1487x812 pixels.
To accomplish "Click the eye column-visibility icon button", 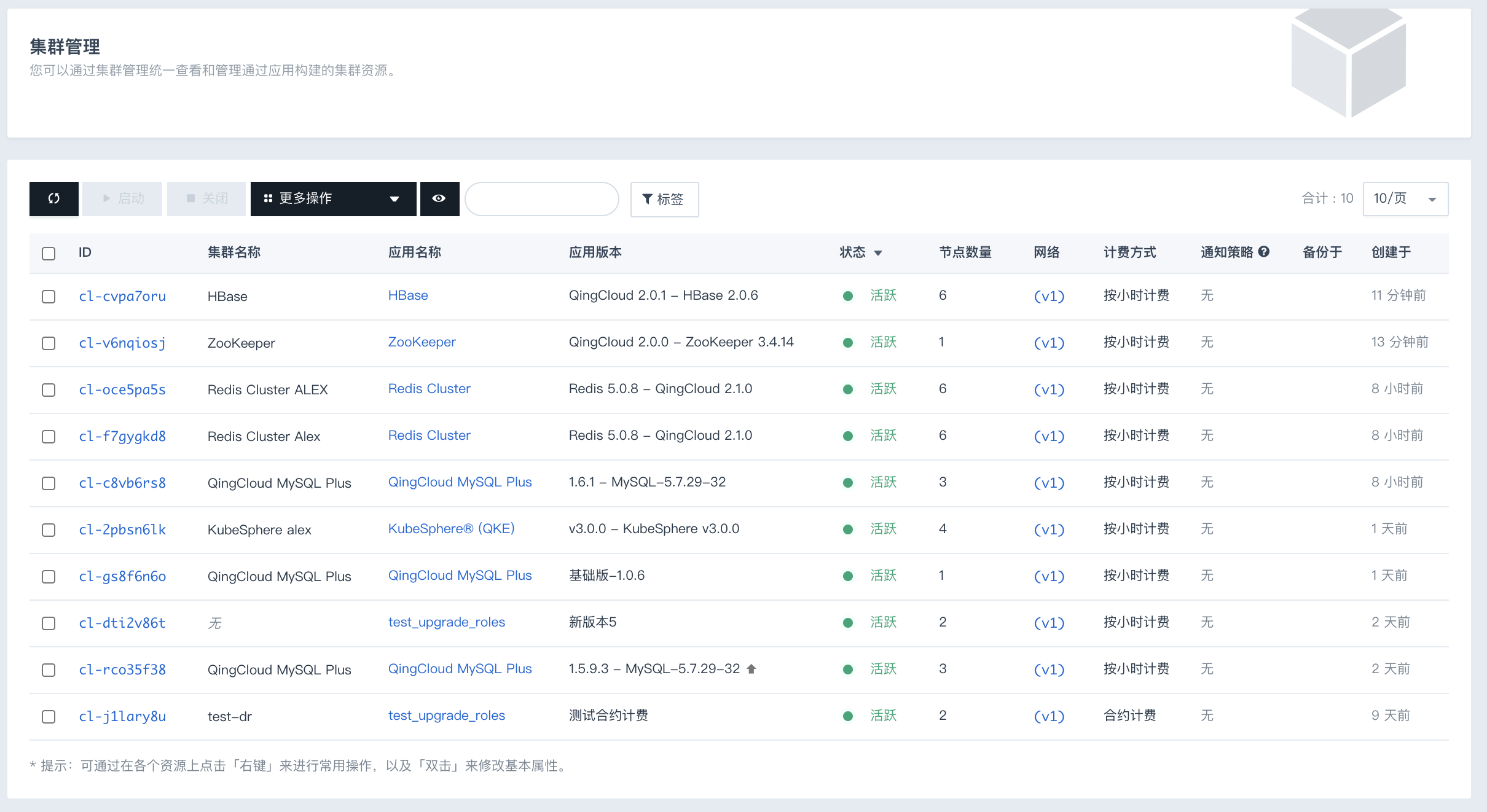I will 439,198.
